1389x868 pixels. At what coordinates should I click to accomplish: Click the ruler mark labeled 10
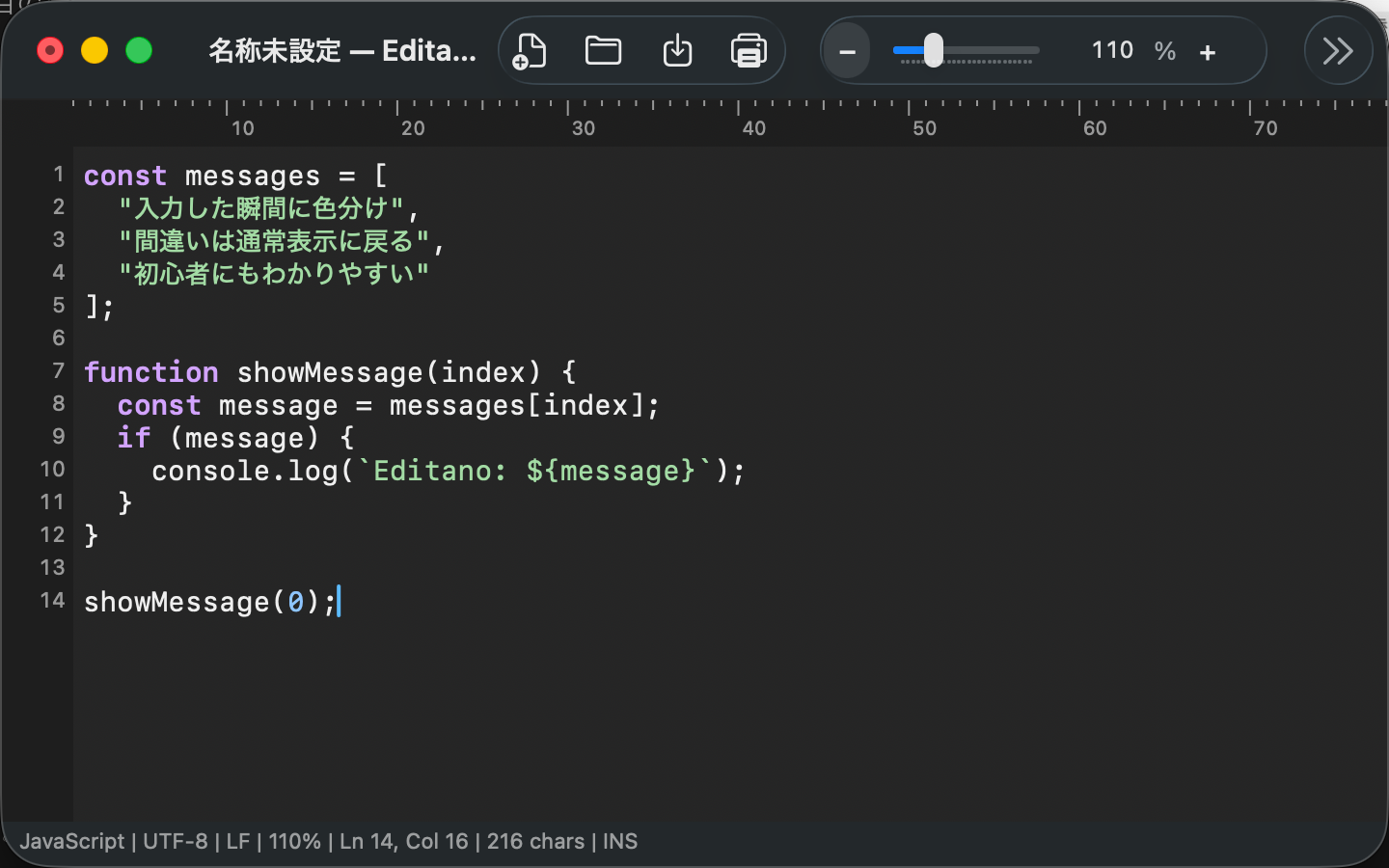tap(243, 127)
